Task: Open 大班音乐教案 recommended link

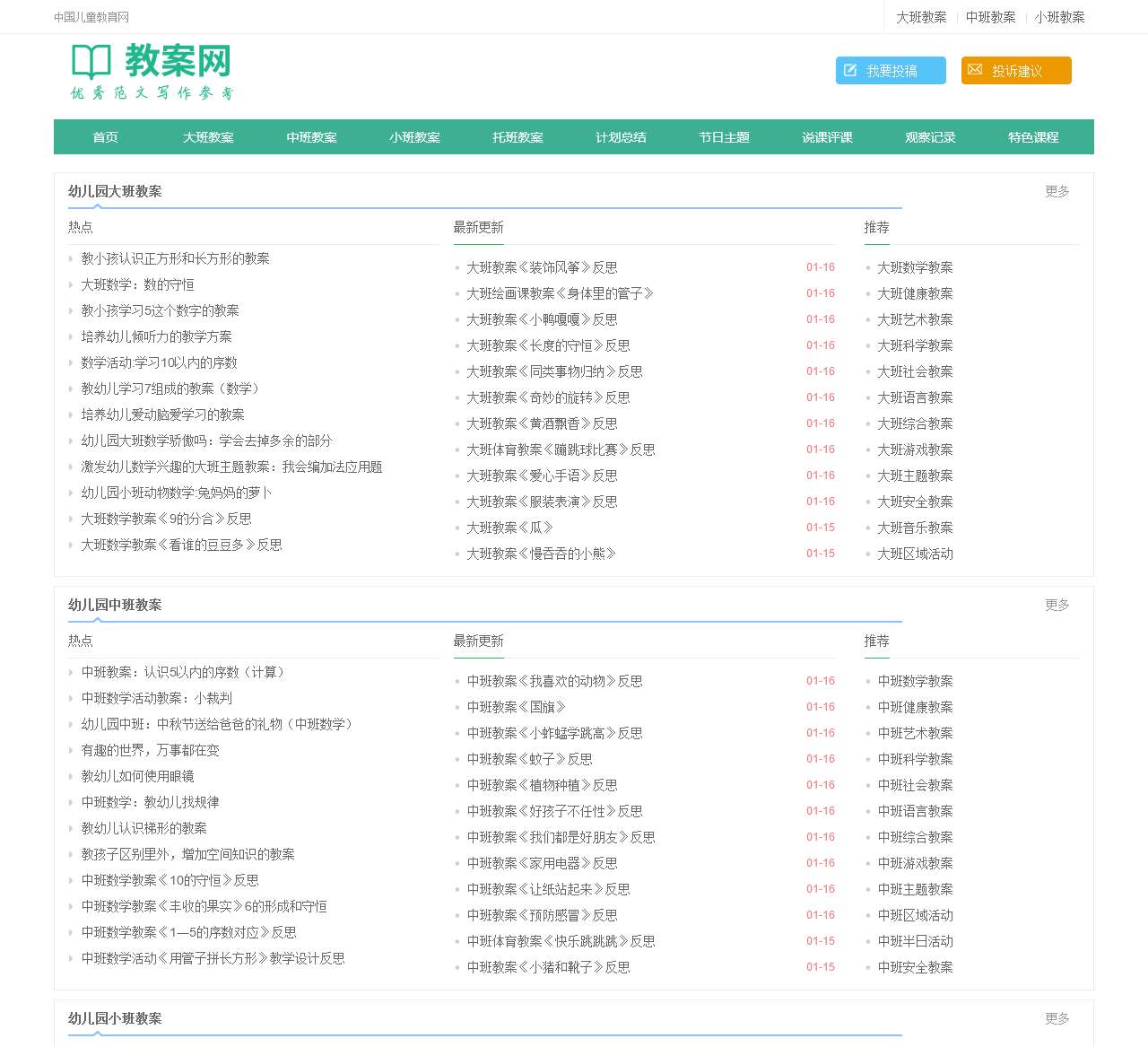Action: coord(915,528)
